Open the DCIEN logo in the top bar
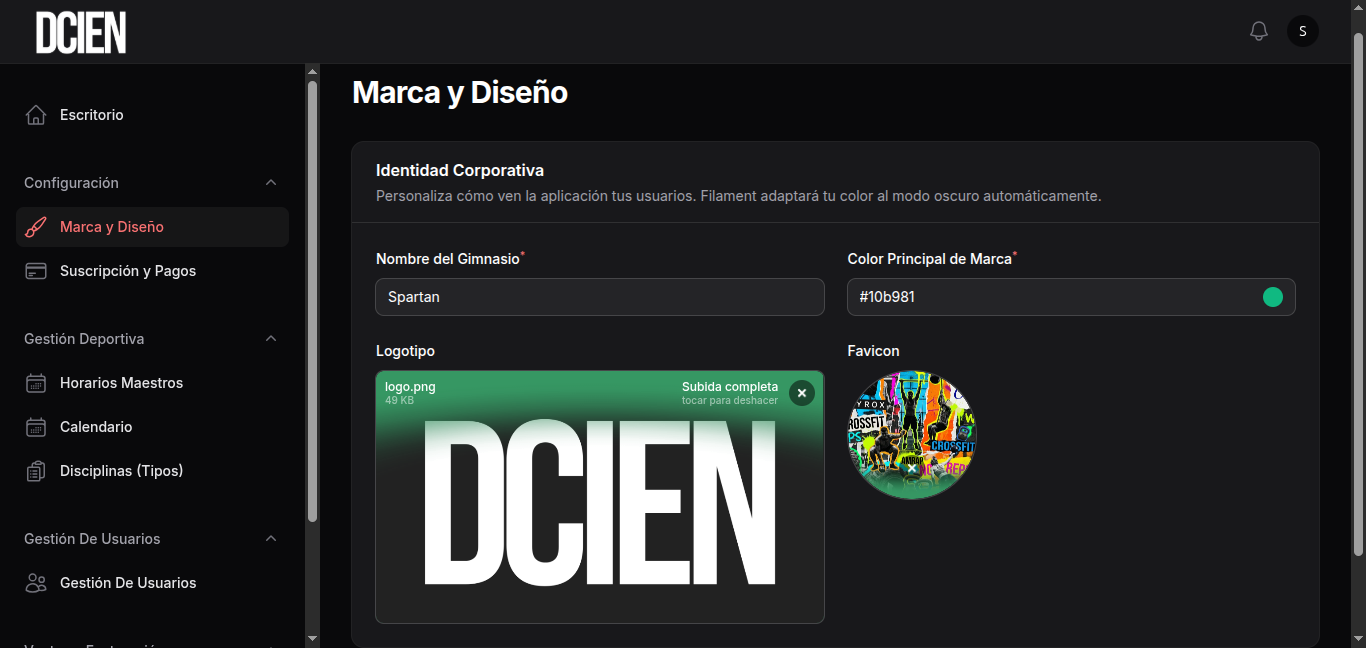Viewport: 1366px width, 648px height. click(x=80, y=31)
